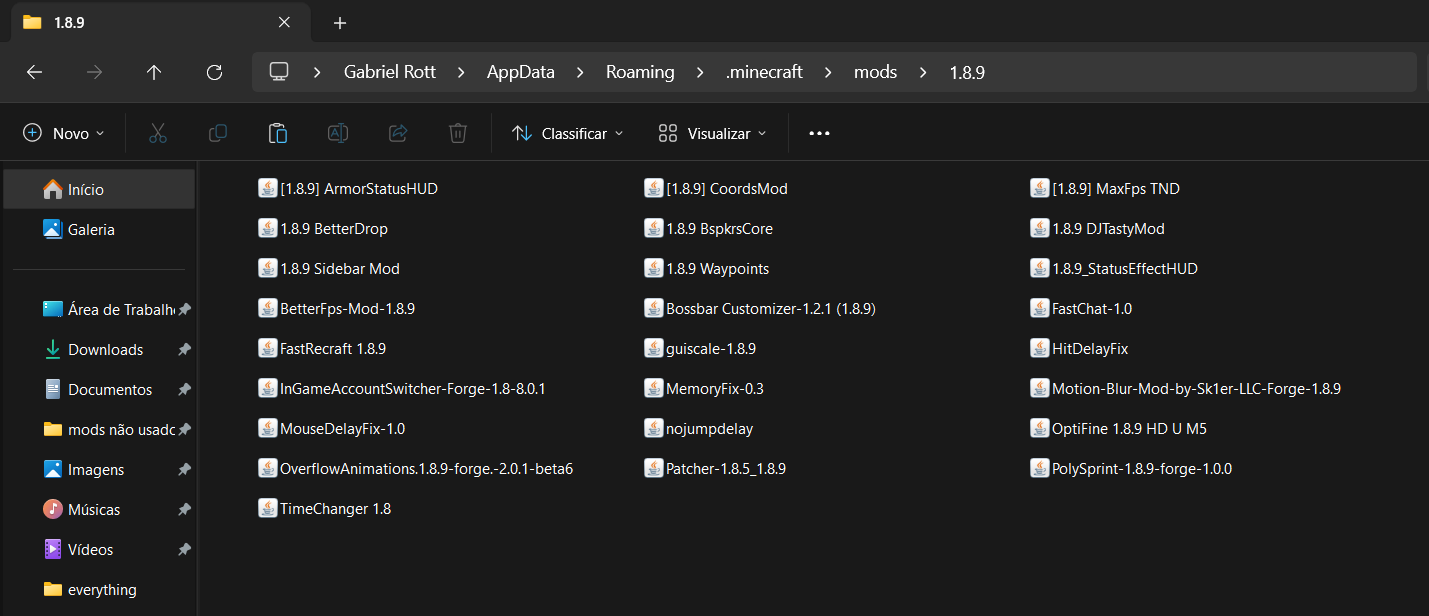
Task: Click the forward navigation arrow
Action: [94, 72]
